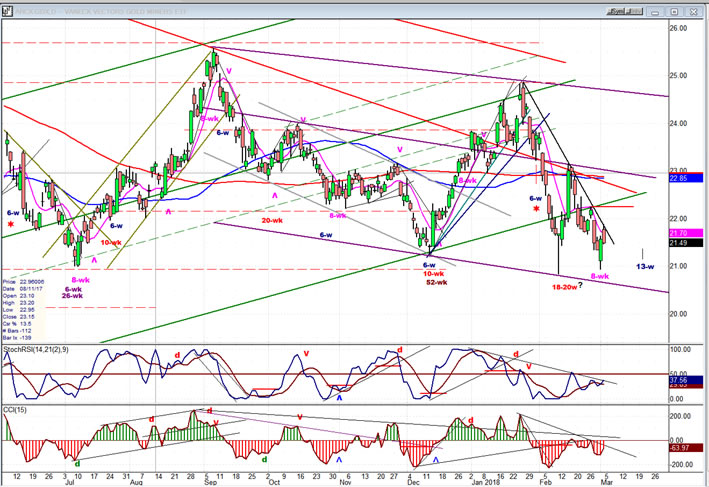
Task: Click the Aug month label on time axis
Action: (136, 482)
